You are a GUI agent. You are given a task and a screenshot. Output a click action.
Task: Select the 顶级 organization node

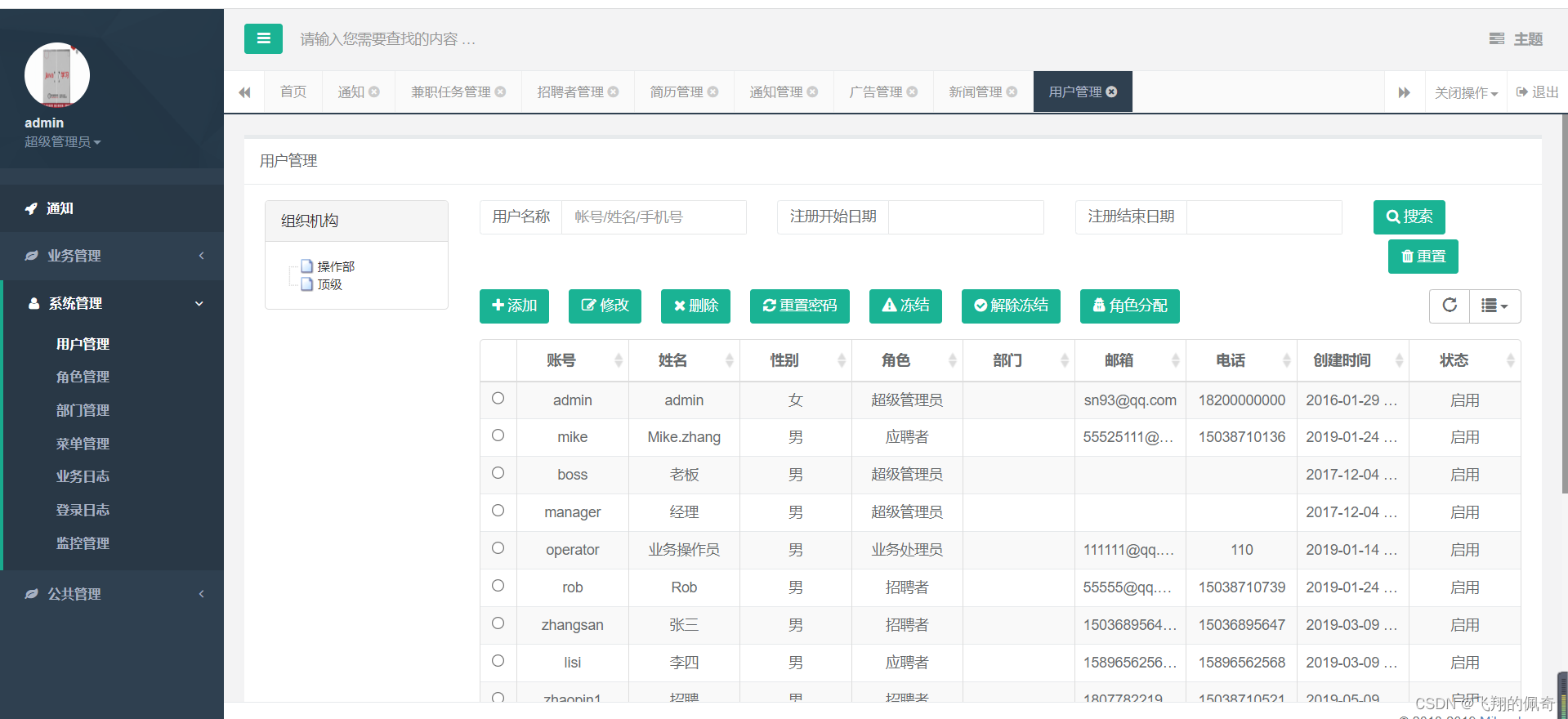click(x=329, y=284)
